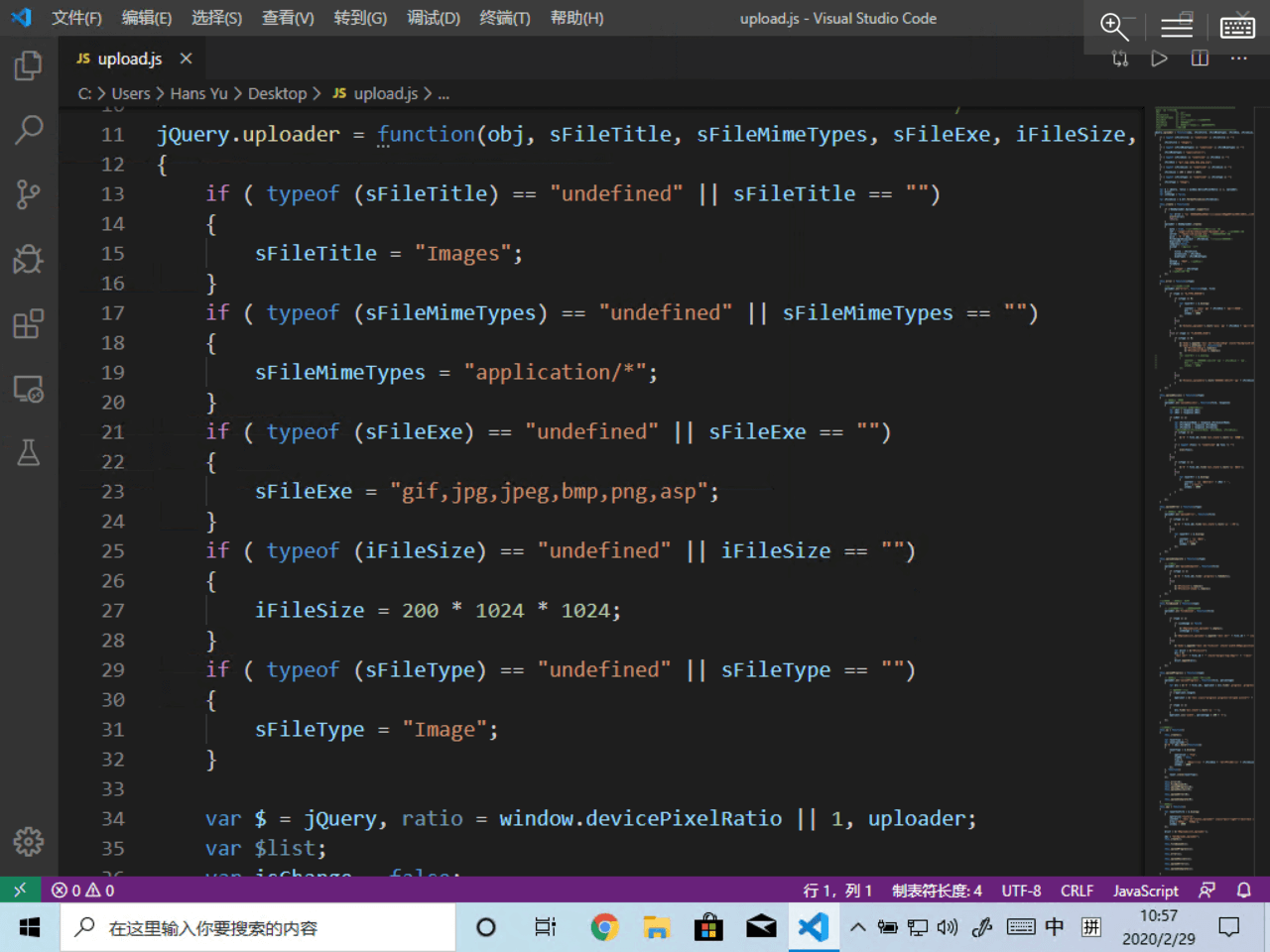Screen dimensions: 1270x952
Task: Run the code with the play icon
Action: tap(1159, 59)
